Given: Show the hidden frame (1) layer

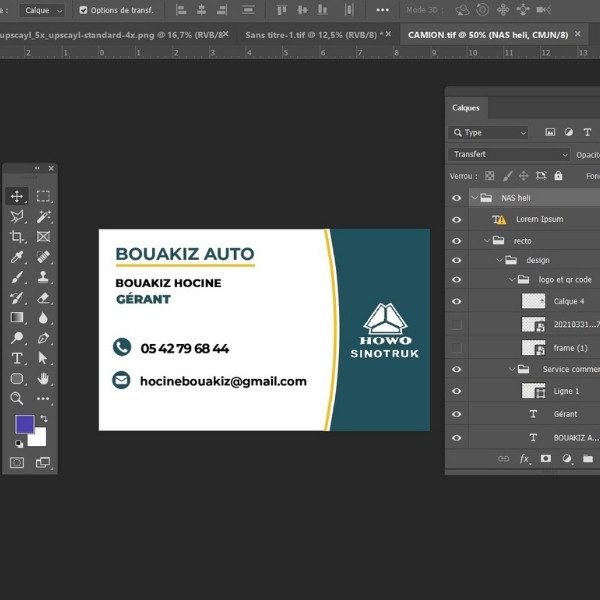Looking at the screenshot, I should pos(456,347).
